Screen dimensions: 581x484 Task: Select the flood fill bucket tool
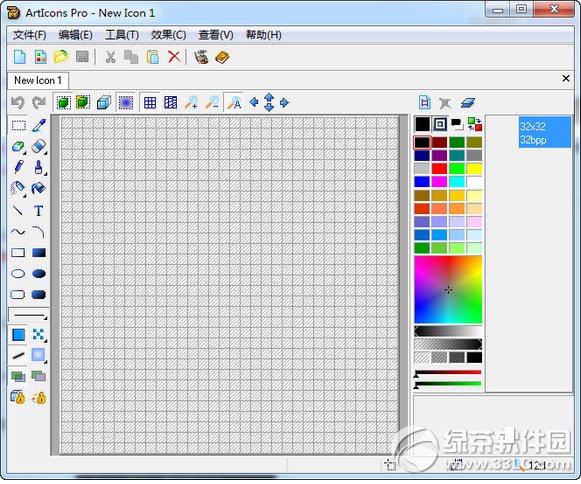[38, 188]
